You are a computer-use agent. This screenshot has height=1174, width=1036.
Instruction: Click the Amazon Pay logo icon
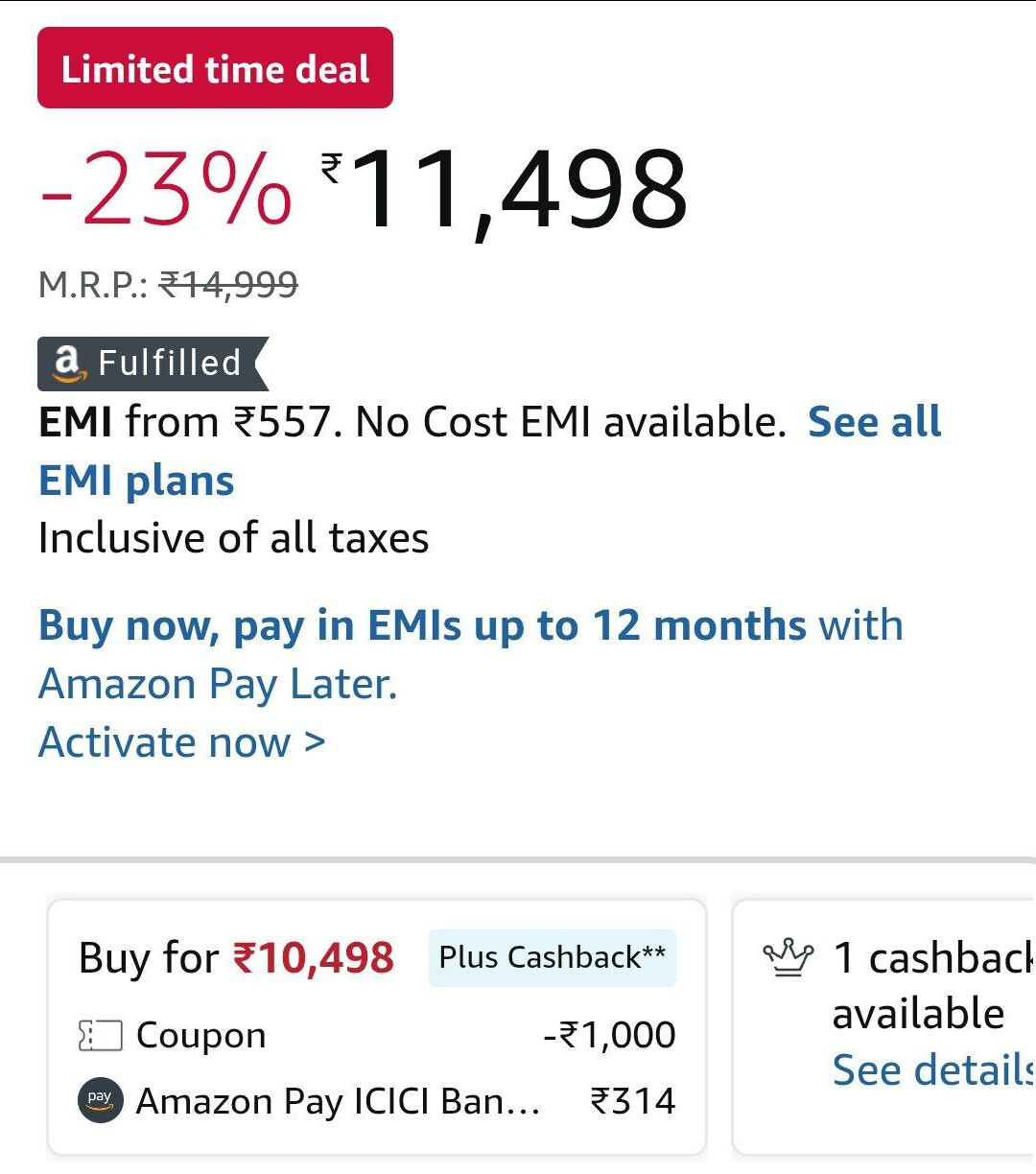100,1100
